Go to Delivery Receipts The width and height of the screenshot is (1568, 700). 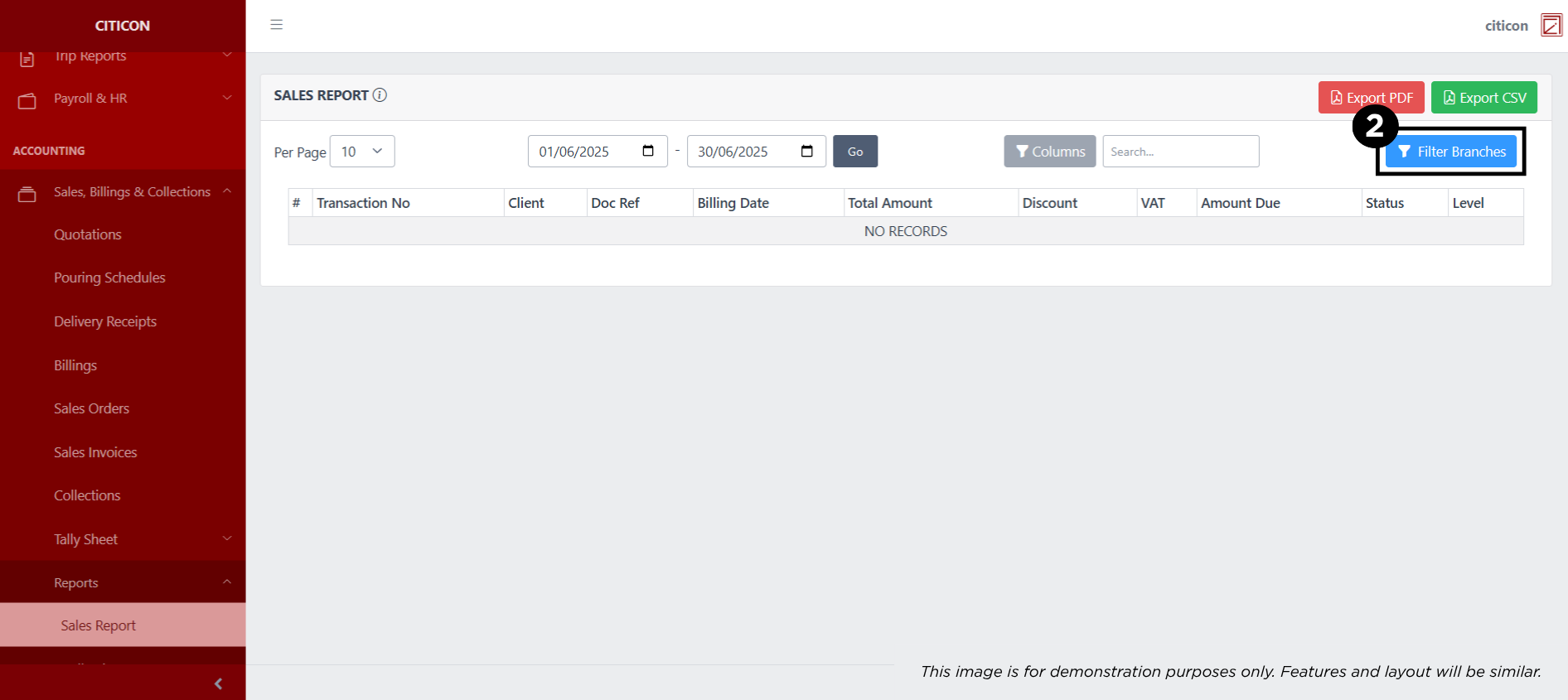105,321
